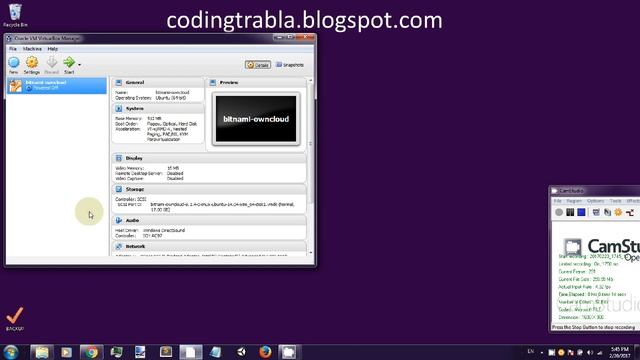Click CamStudio record button (gray circle)

point(559,212)
